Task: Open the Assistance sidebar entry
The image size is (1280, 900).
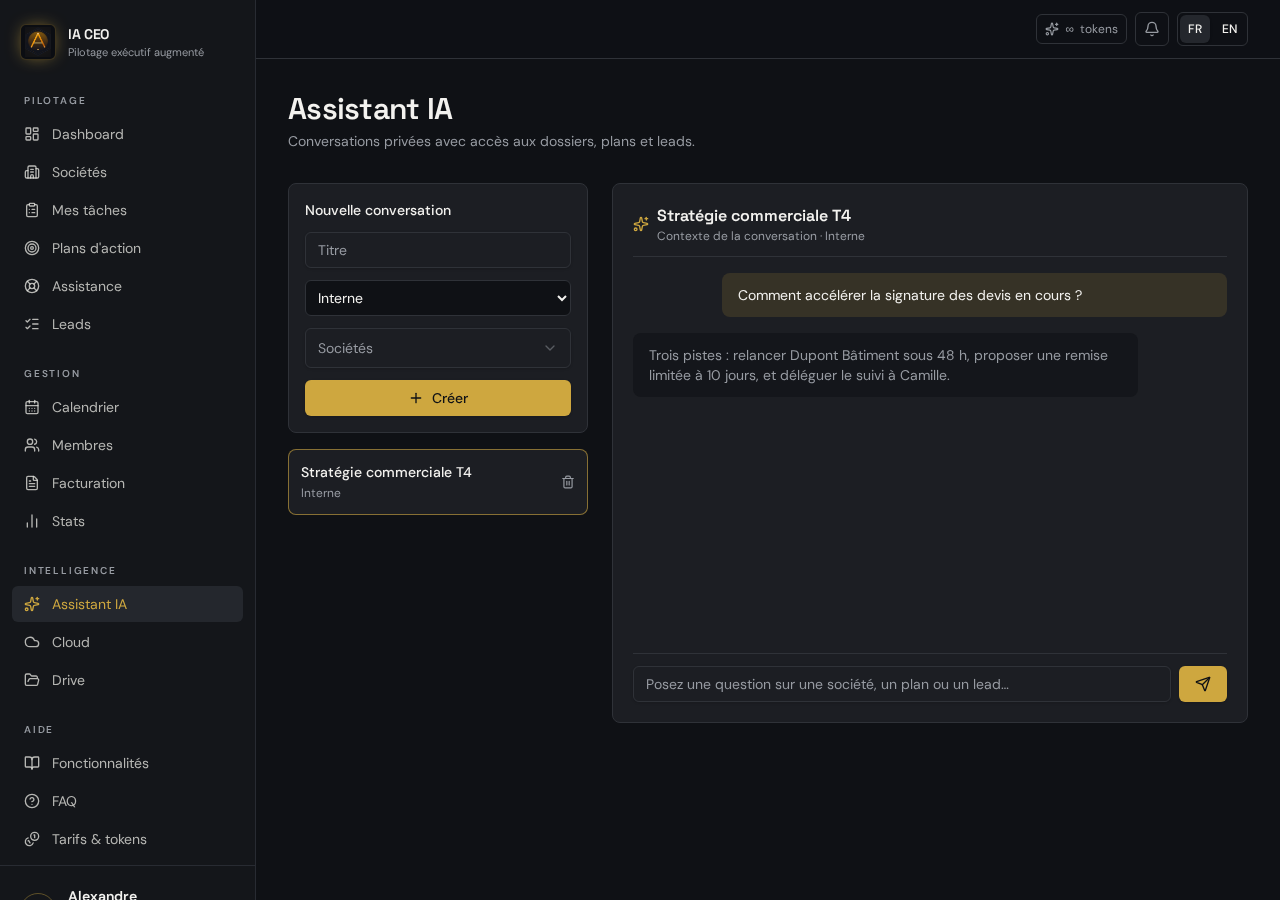Action: click(127, 286)
